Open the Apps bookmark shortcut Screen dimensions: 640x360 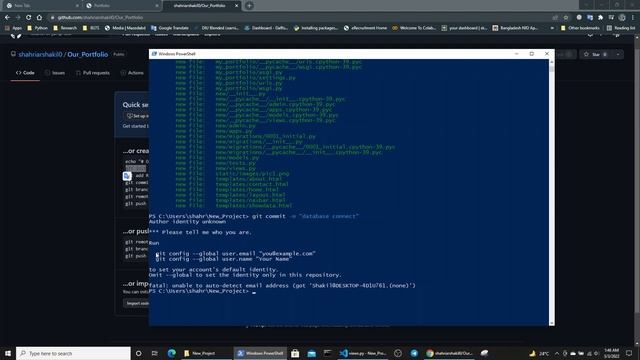pyautogui.click(x=13, y=28)
